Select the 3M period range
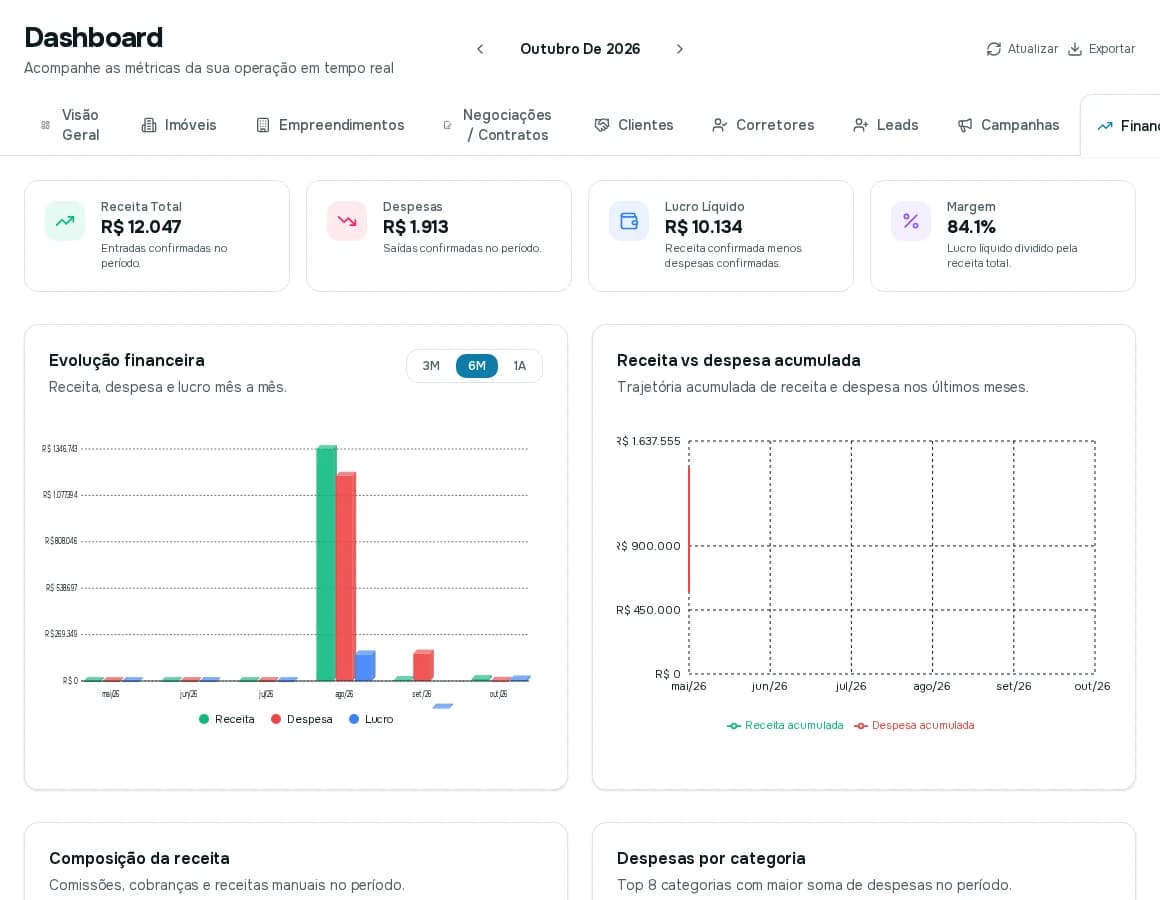 coord(431,366)
